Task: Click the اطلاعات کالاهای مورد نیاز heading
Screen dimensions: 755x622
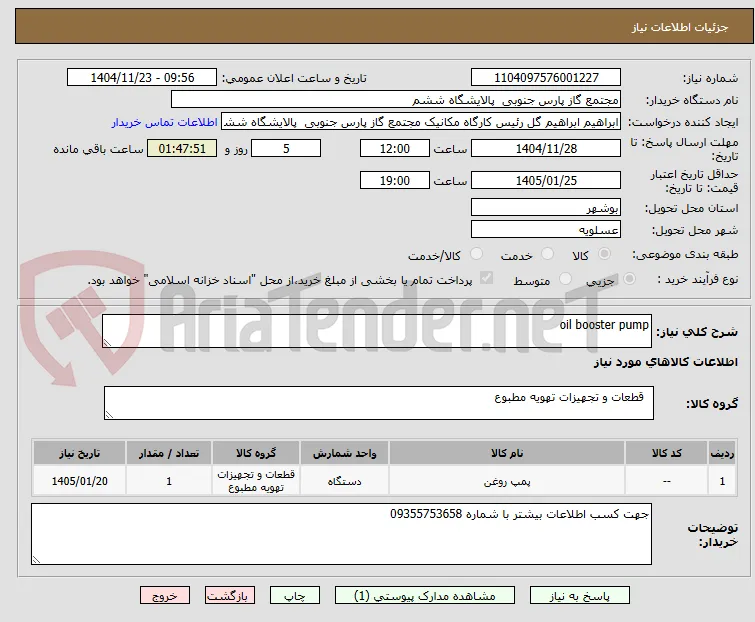Action: [x=665, y=362]
